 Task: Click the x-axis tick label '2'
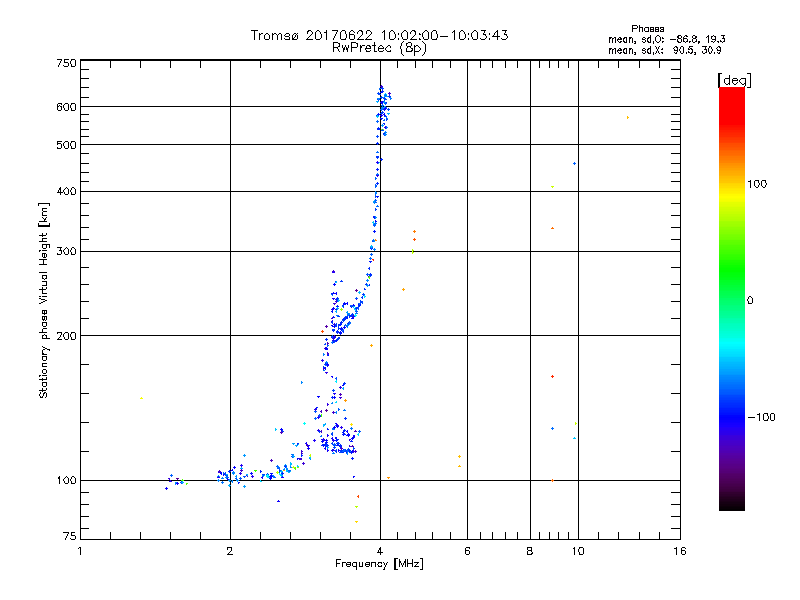click(230, 551)
